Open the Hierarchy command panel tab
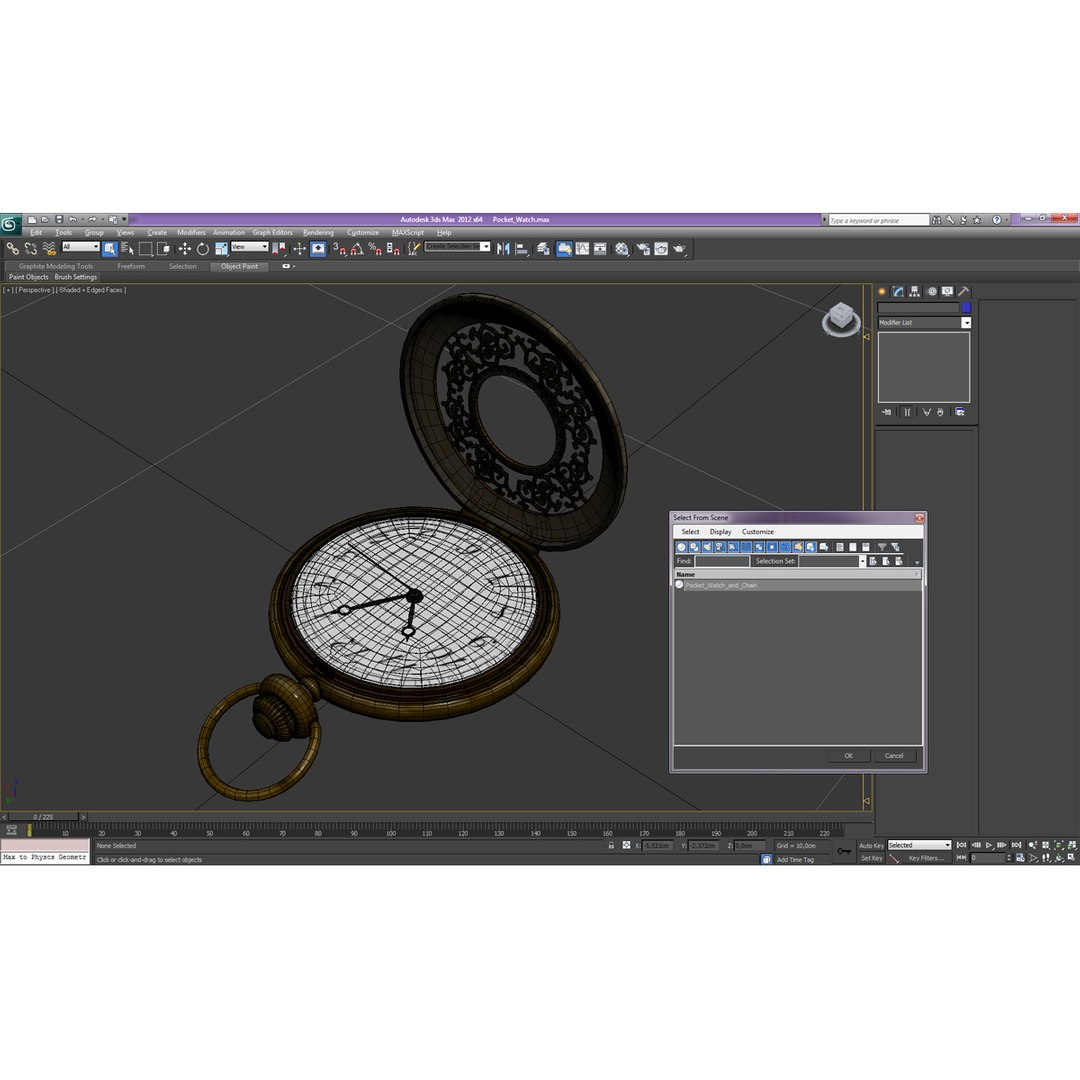Image resolution: width=1080 pixels, height=1080 pixels. 914,291
